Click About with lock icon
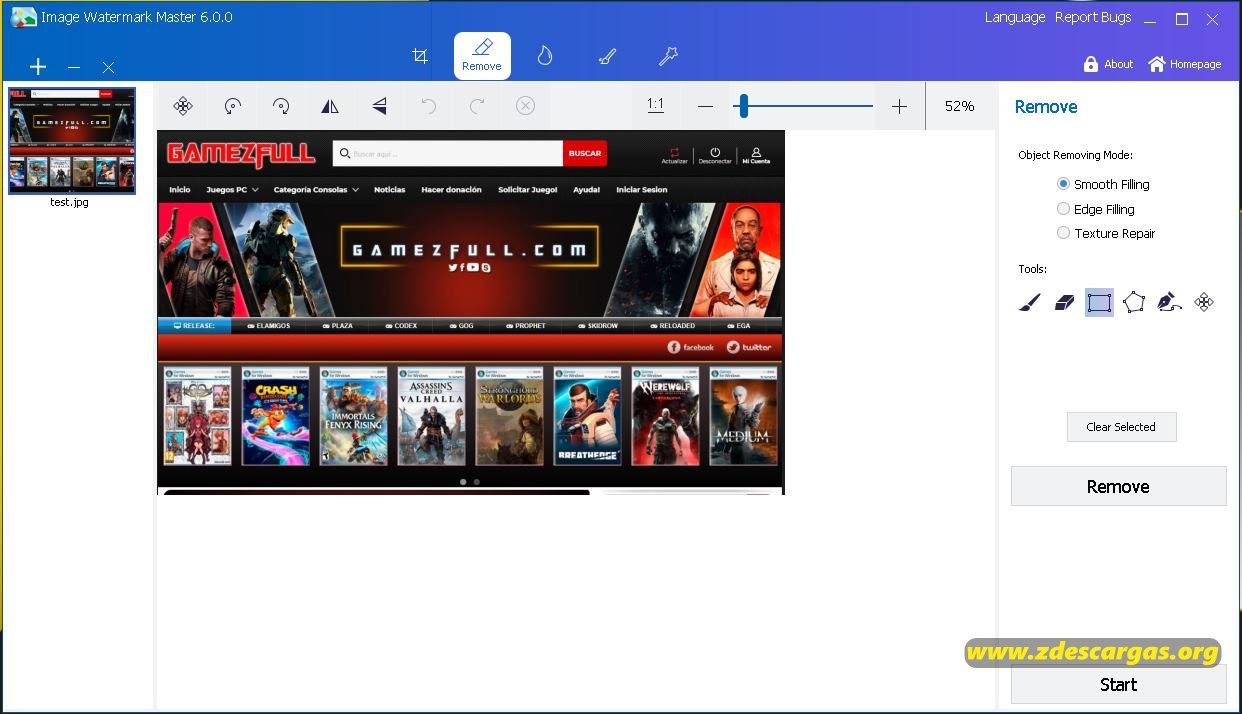This screenshot has height=714, width=1242. click(1108, 64)
